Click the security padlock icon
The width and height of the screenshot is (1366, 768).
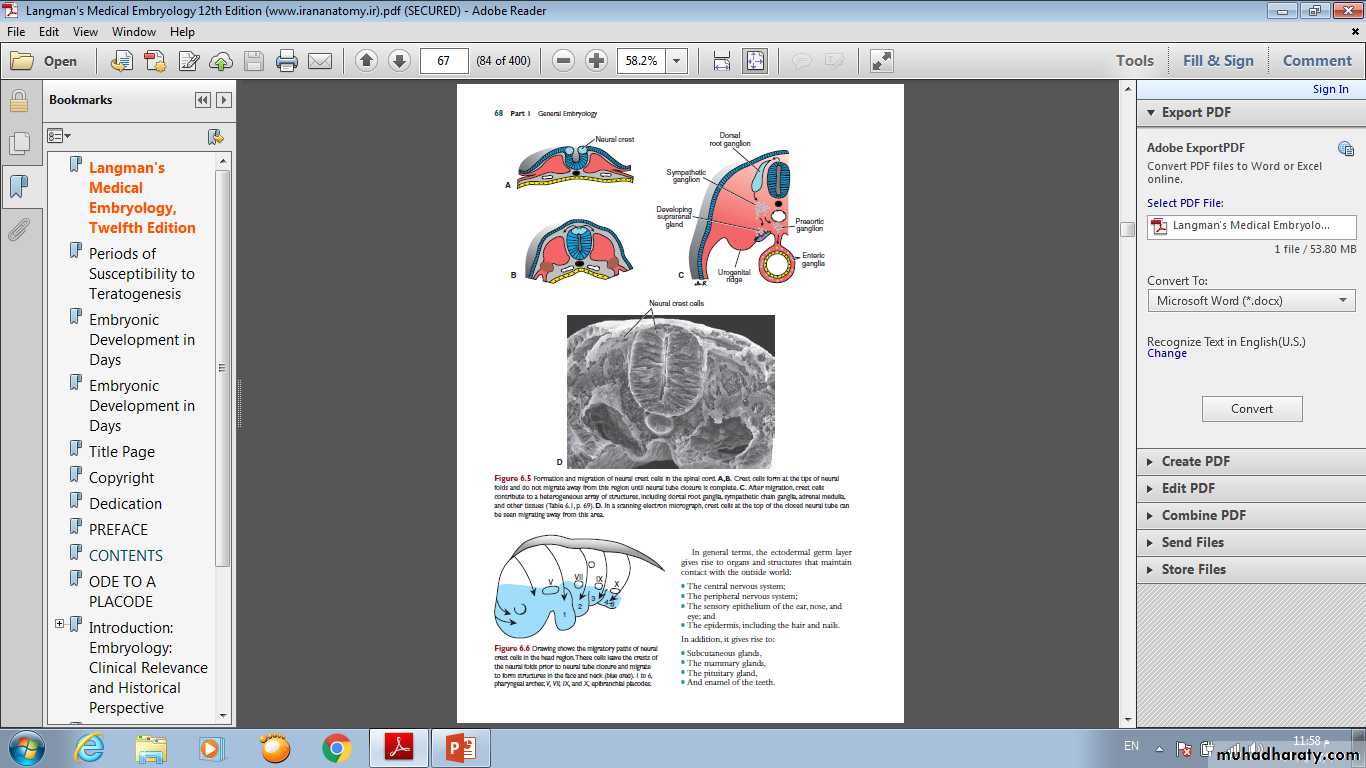(x=18, y=101)
